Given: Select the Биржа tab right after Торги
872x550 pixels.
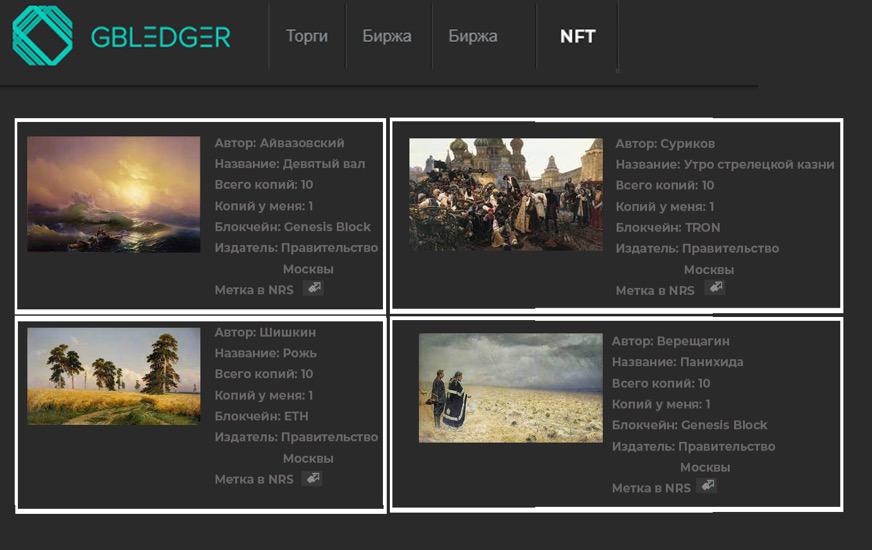Looking at the screenshot, I should [387, 36].
